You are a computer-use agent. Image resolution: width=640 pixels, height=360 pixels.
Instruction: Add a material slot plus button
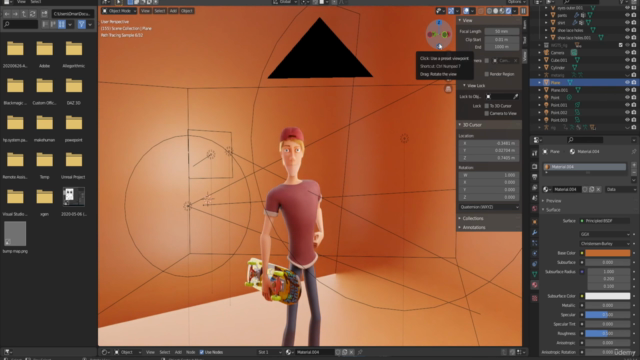[634, 165]
